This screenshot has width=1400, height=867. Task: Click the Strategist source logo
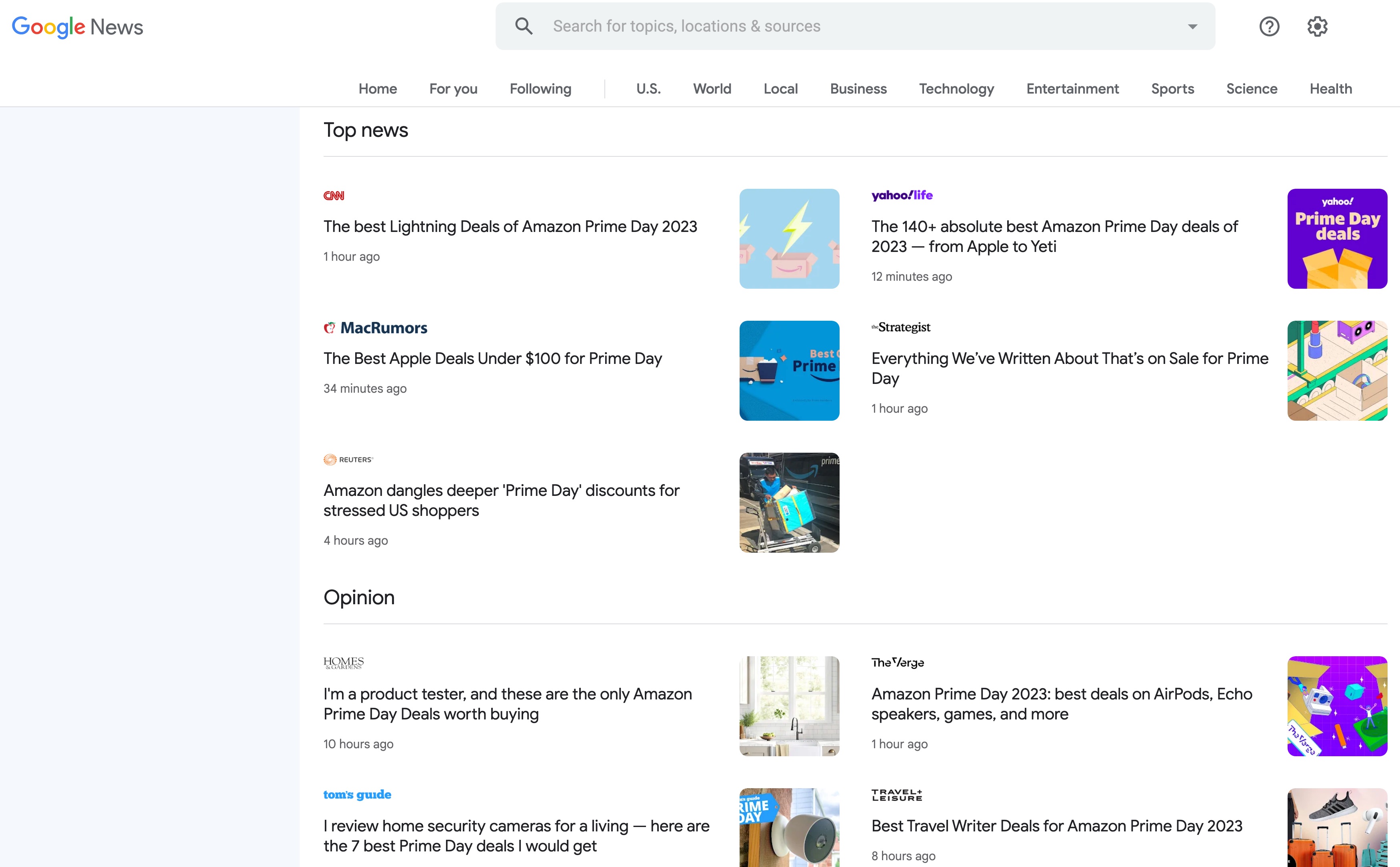900,327
